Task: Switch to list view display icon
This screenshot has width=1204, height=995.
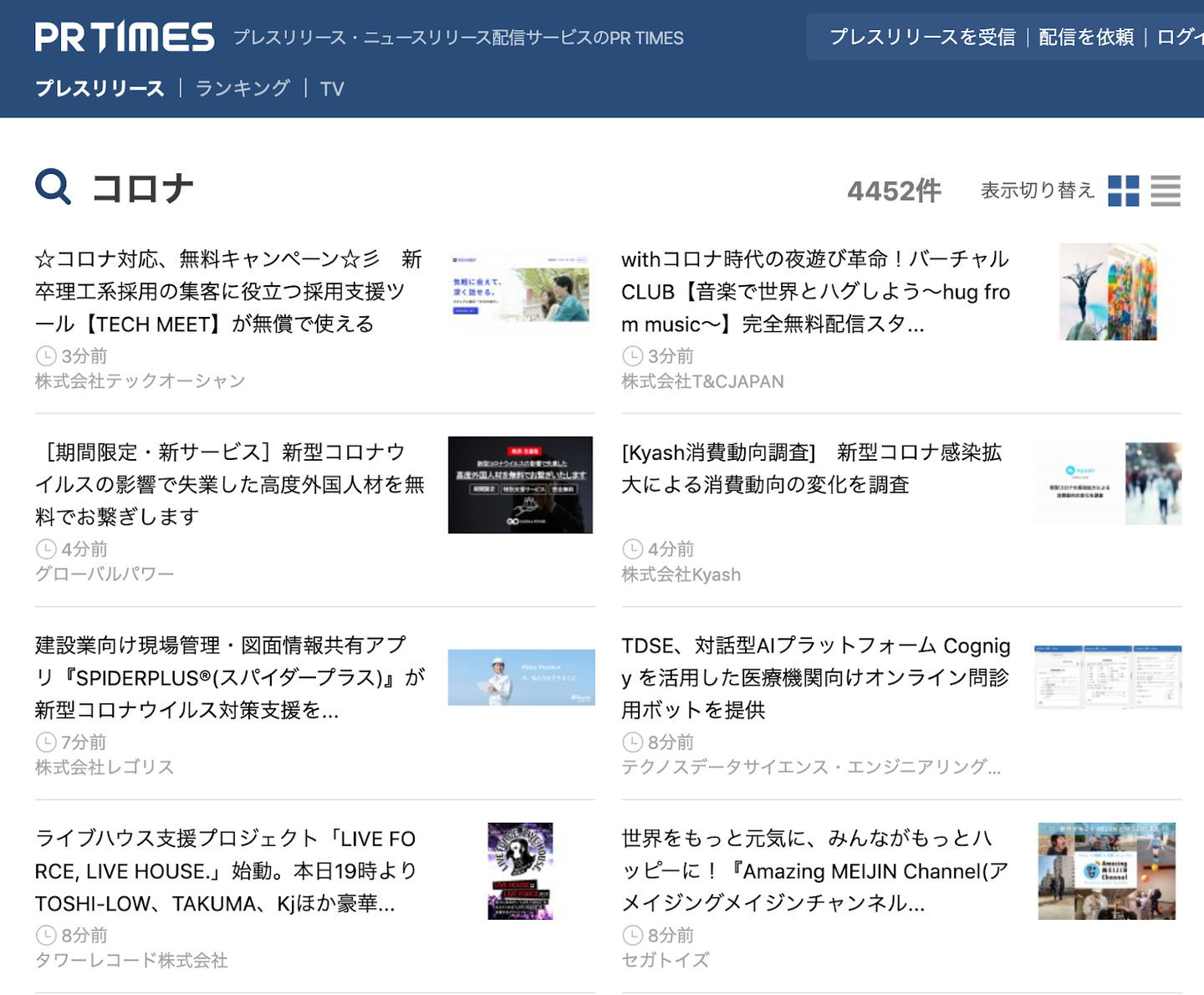Action: pos(1166,191)
